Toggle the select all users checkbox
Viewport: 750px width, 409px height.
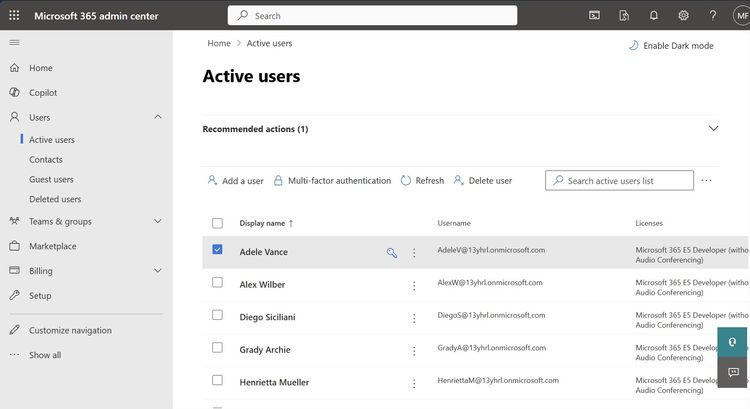(217, 223)
